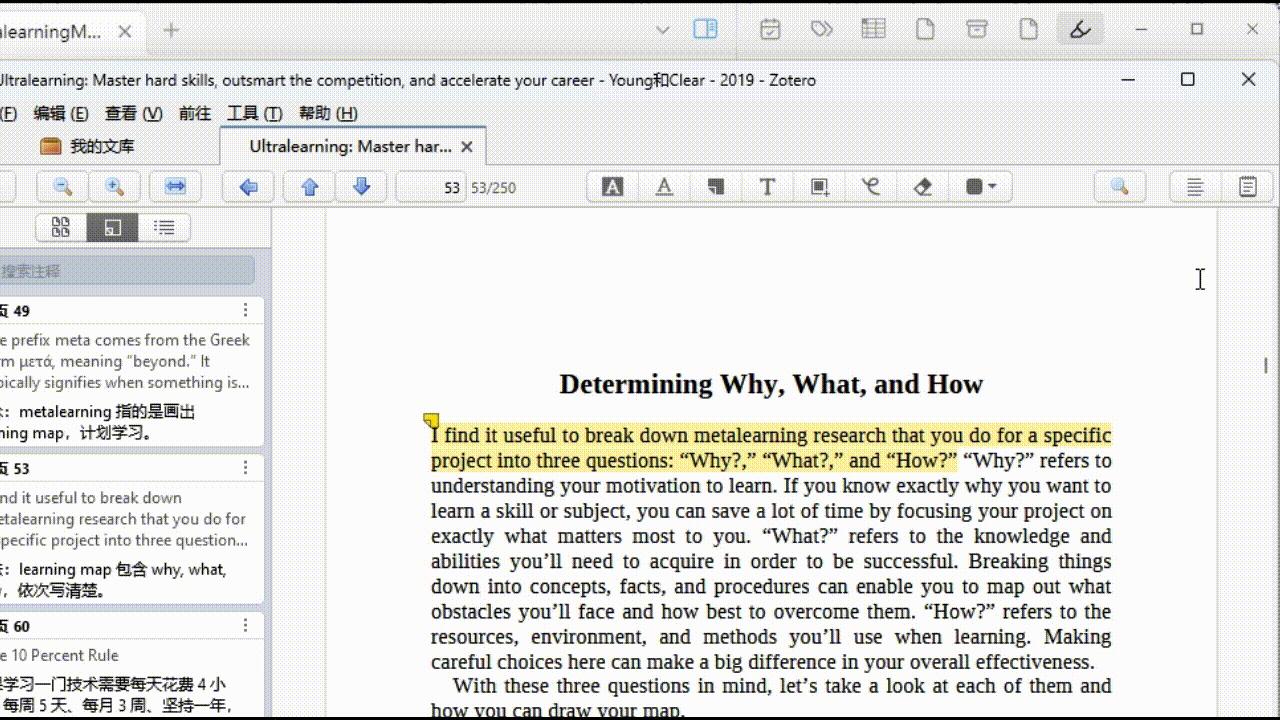Image resolution: width=1280 pixels, height=720 pixels.
Task: Click the zoom in magnifier icon
Action: point(115,187)
